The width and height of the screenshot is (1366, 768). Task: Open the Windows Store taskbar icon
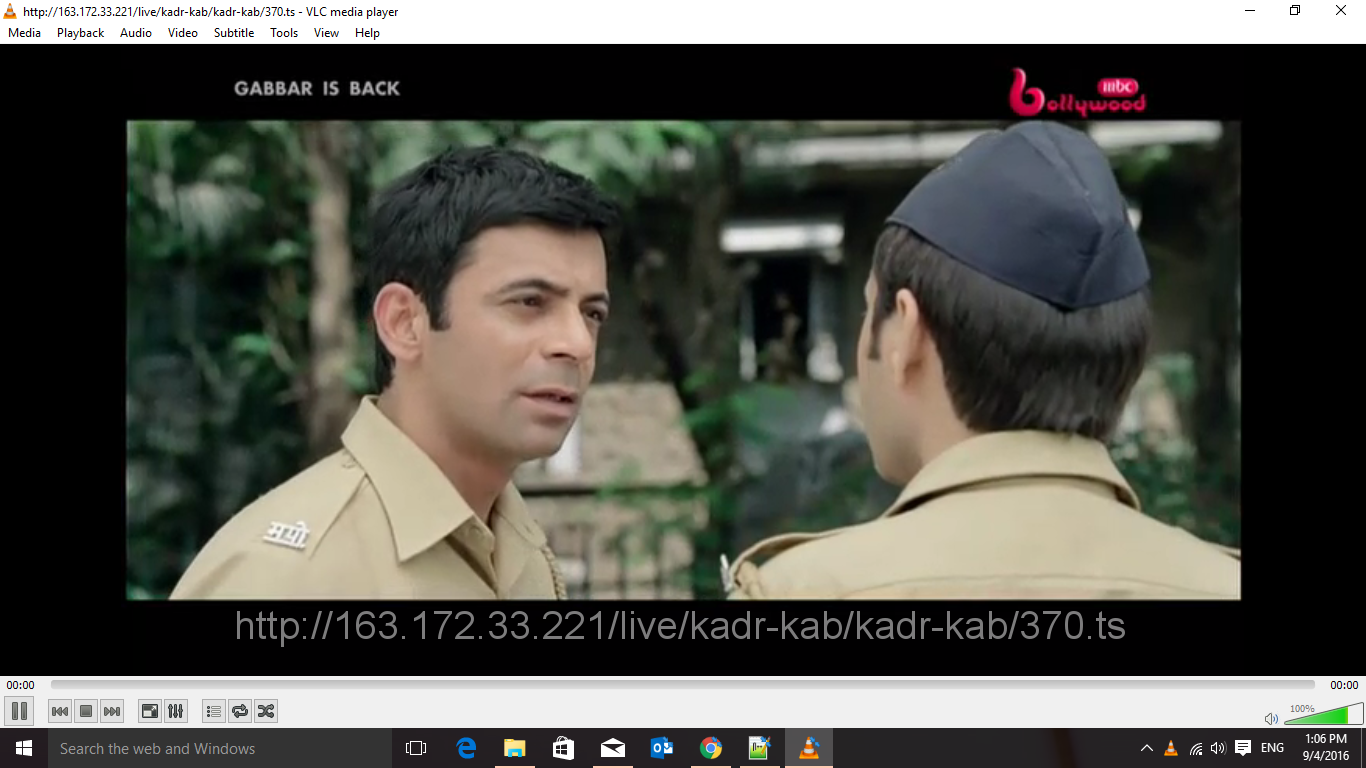[564, 748]
